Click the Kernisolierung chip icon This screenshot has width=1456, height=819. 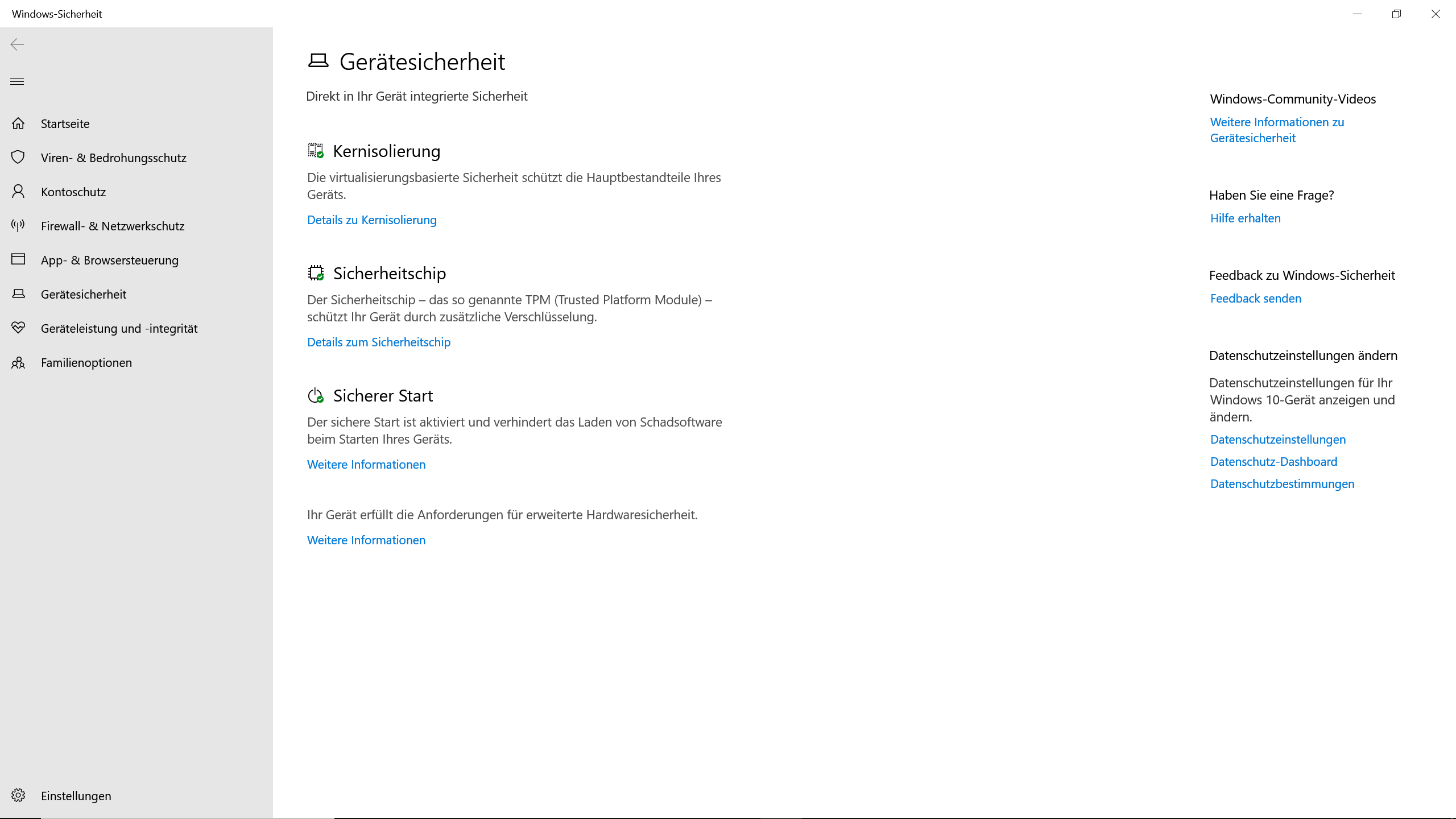tap(316, 151)
